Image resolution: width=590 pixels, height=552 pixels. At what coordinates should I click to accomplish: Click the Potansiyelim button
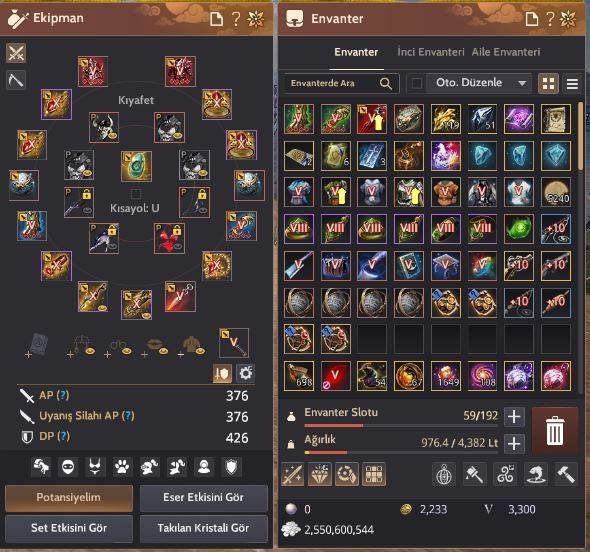69,497
